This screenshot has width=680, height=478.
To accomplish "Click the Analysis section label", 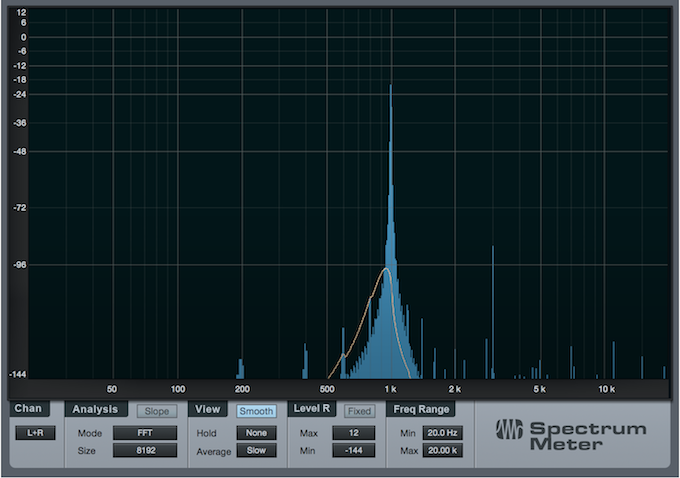I will tap(95, 409).
